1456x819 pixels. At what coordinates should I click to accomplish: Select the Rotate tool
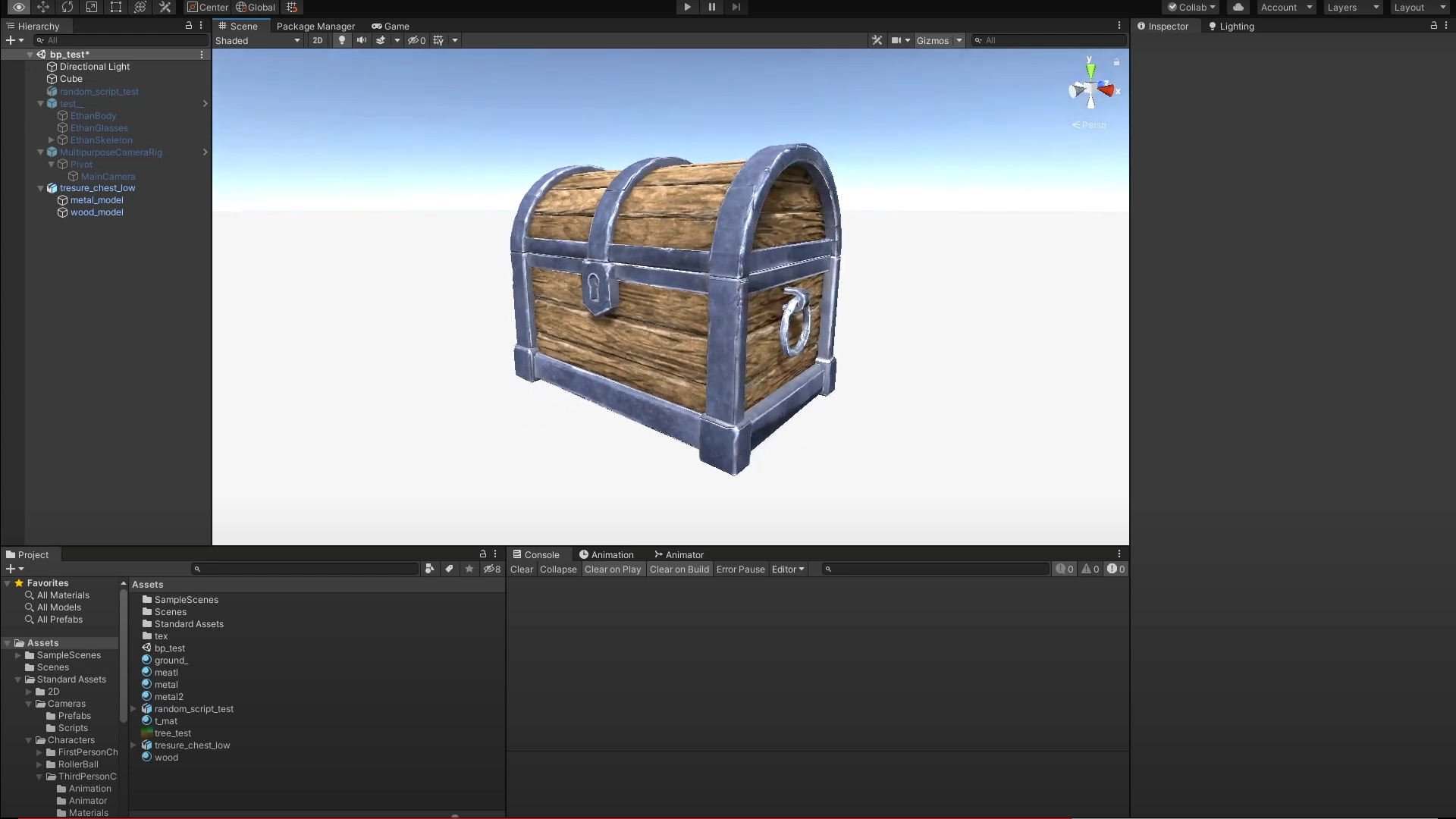(67, 7)
